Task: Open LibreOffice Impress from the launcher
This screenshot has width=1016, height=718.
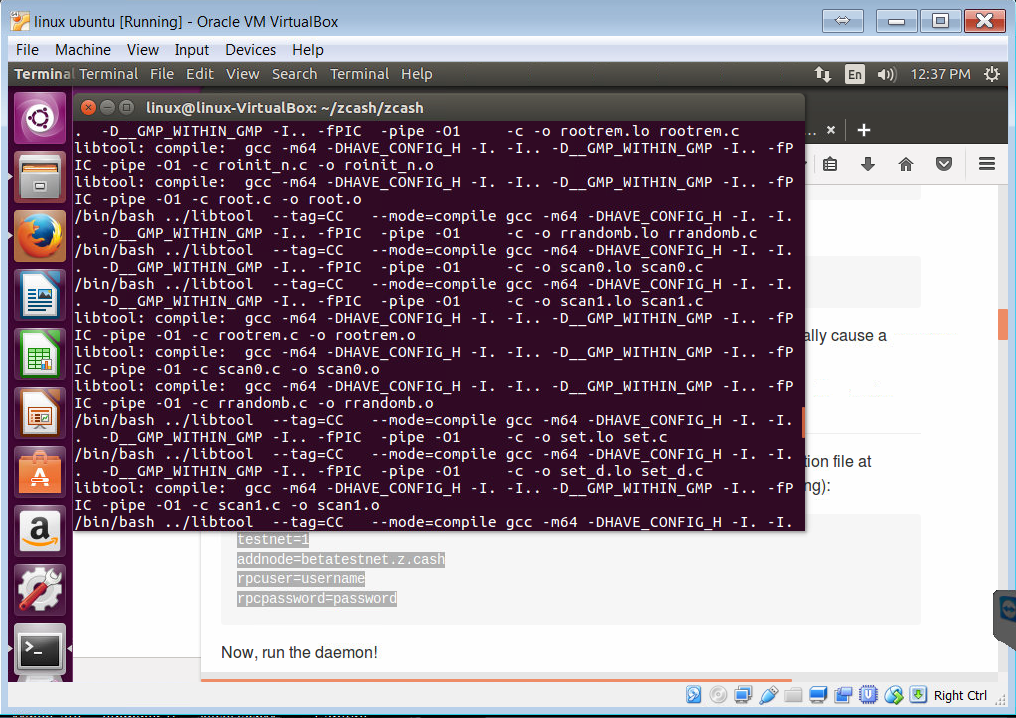Action: coord(40,413)
